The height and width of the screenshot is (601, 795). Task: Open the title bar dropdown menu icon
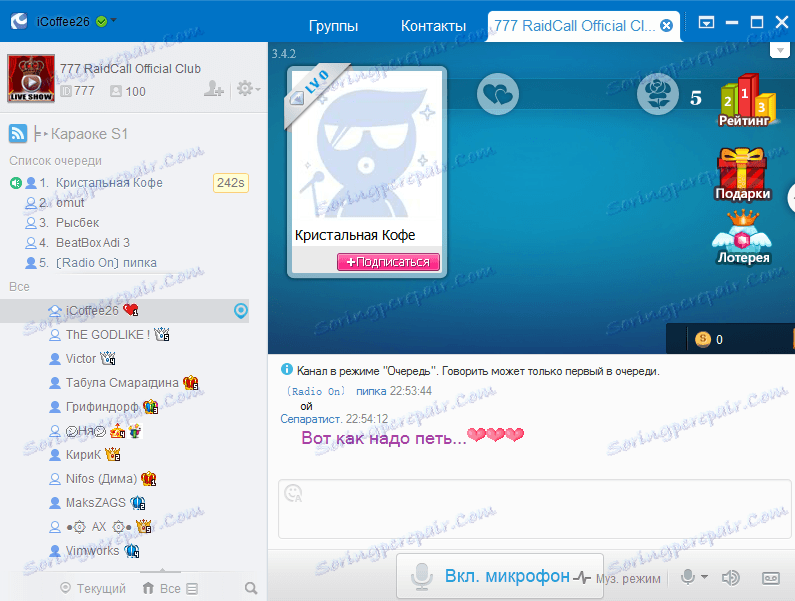click(x=706, y=22)
